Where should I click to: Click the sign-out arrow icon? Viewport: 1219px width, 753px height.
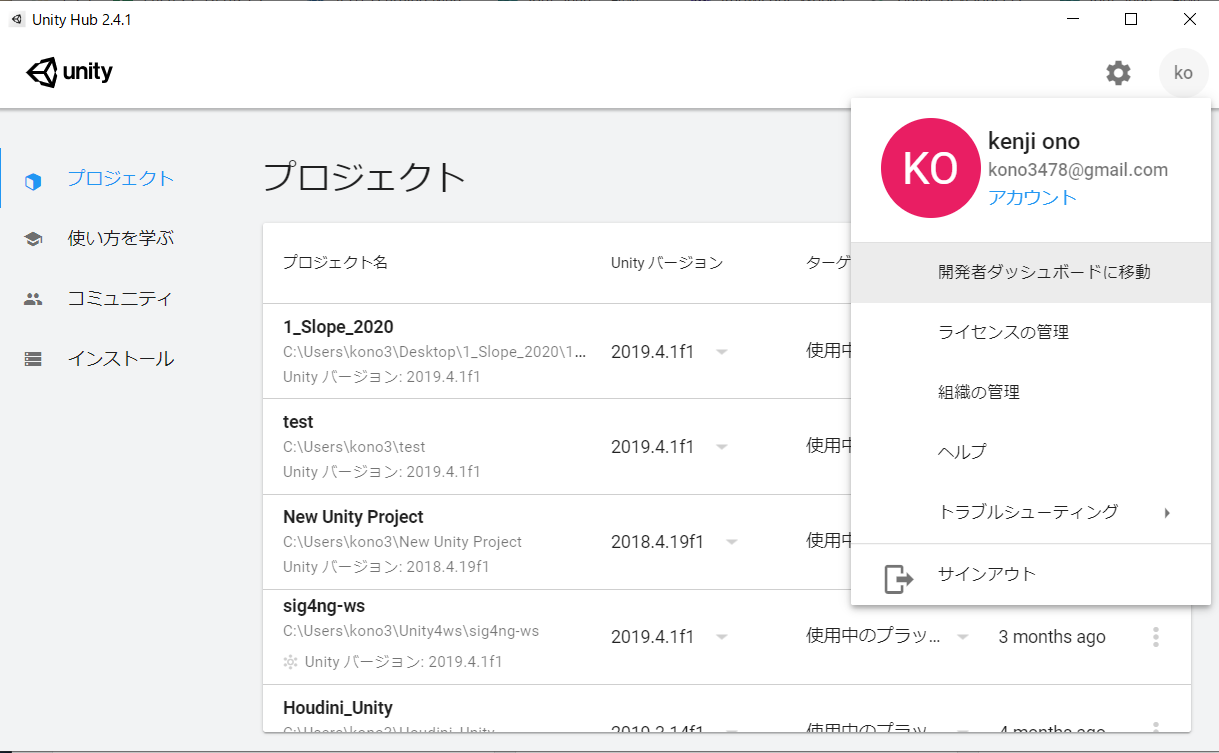point(898,578)
